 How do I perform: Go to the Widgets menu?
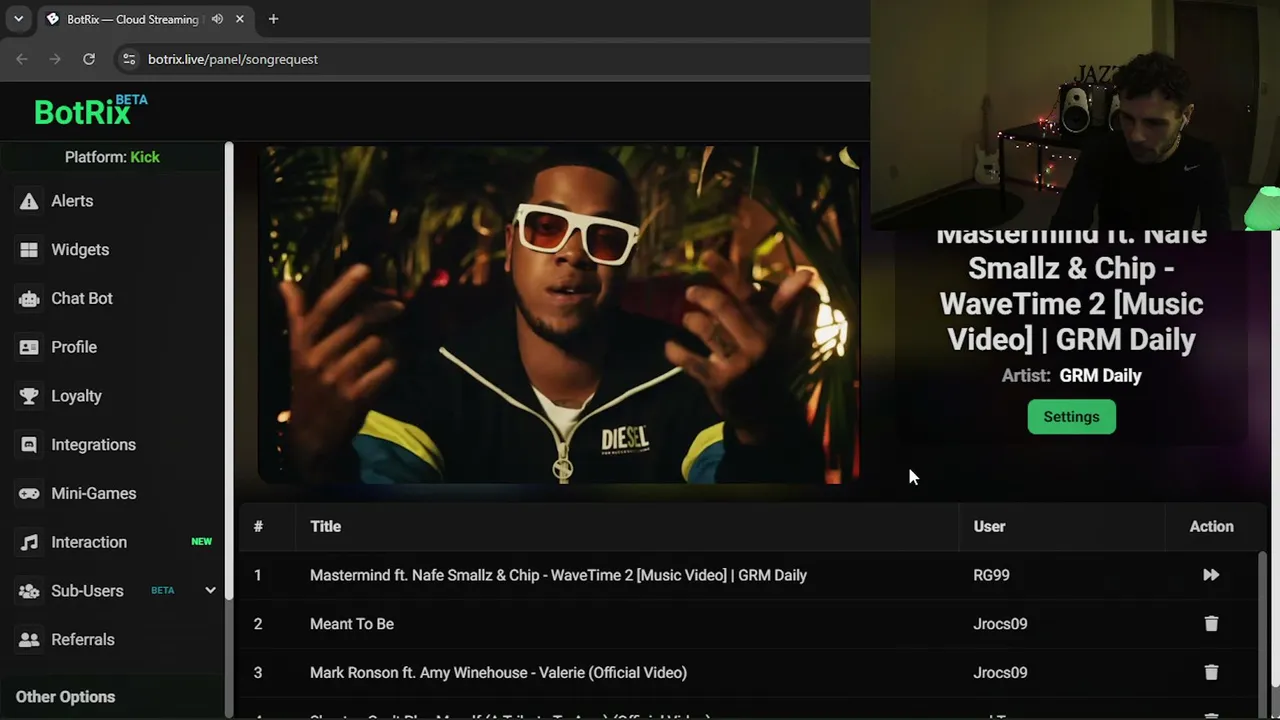tap(80, 250)
